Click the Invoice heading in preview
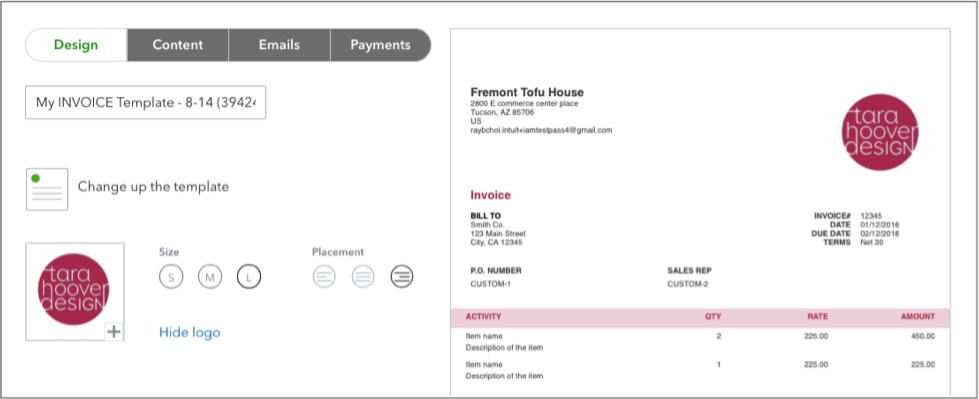Screen dimensions: 979x399 pos(490,195)
